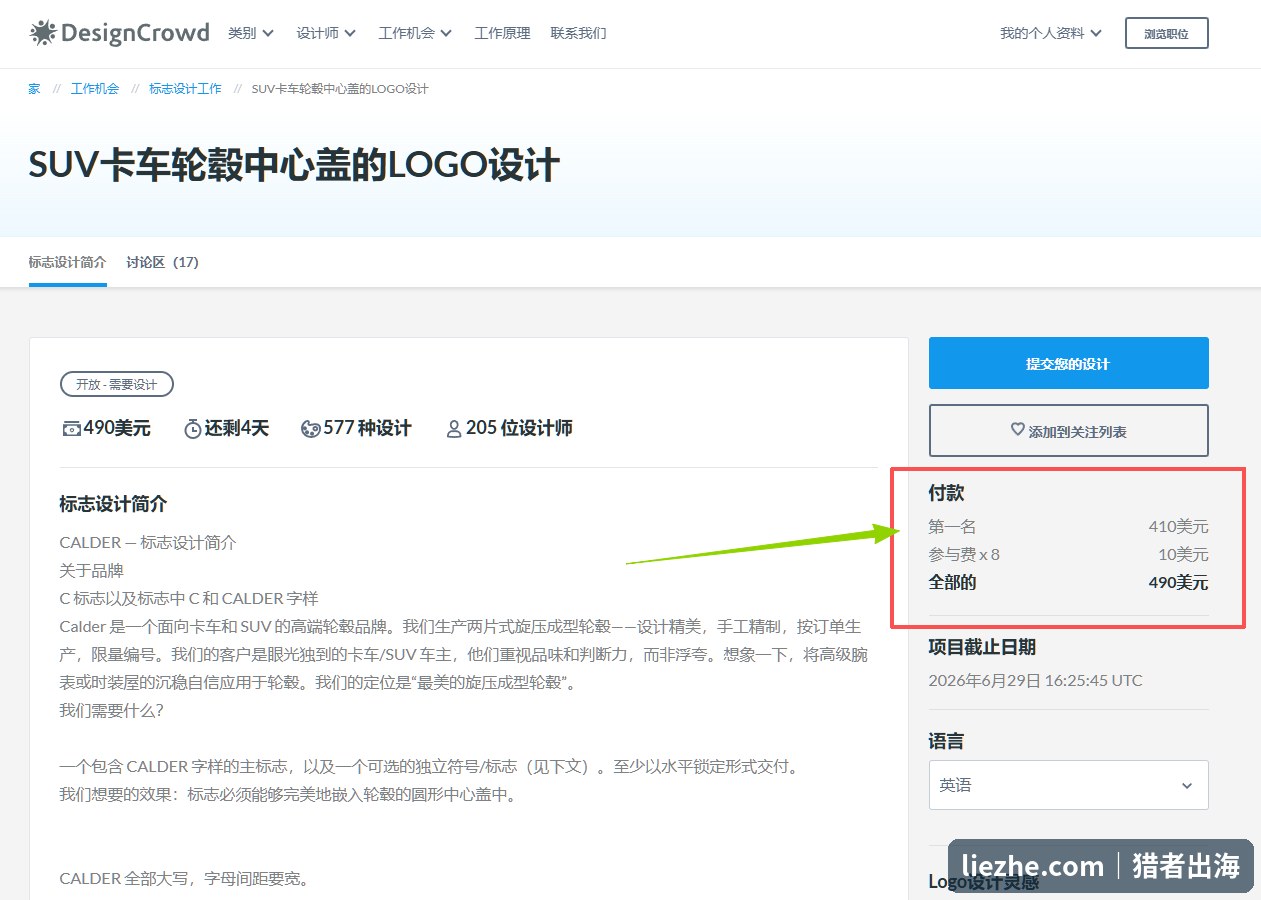This screenshot has height=900, width=1261.
Task: Click the 还剩4天 text
Action: click(x=237, y=429)
